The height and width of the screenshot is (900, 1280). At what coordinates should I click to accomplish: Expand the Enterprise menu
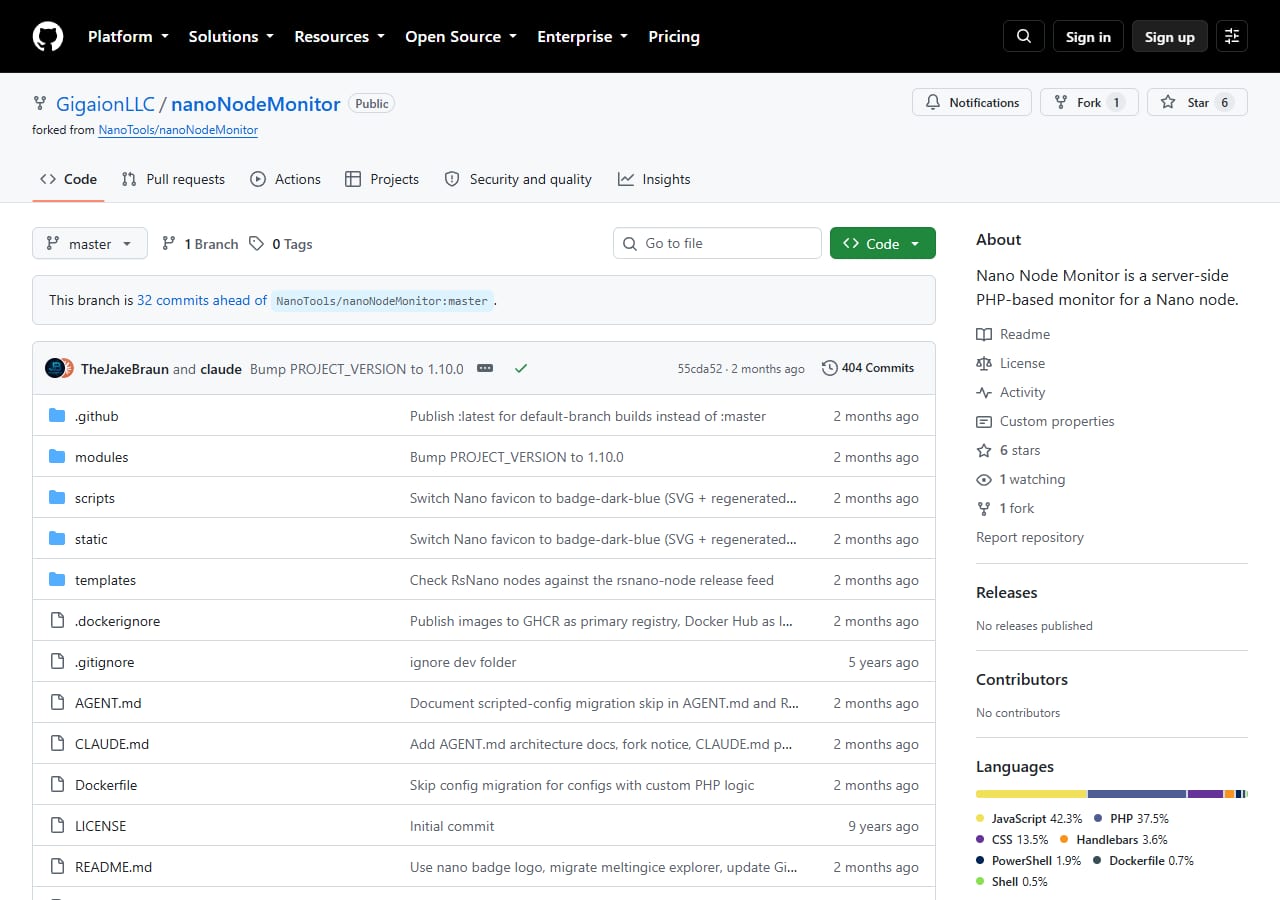pos(583,37)
